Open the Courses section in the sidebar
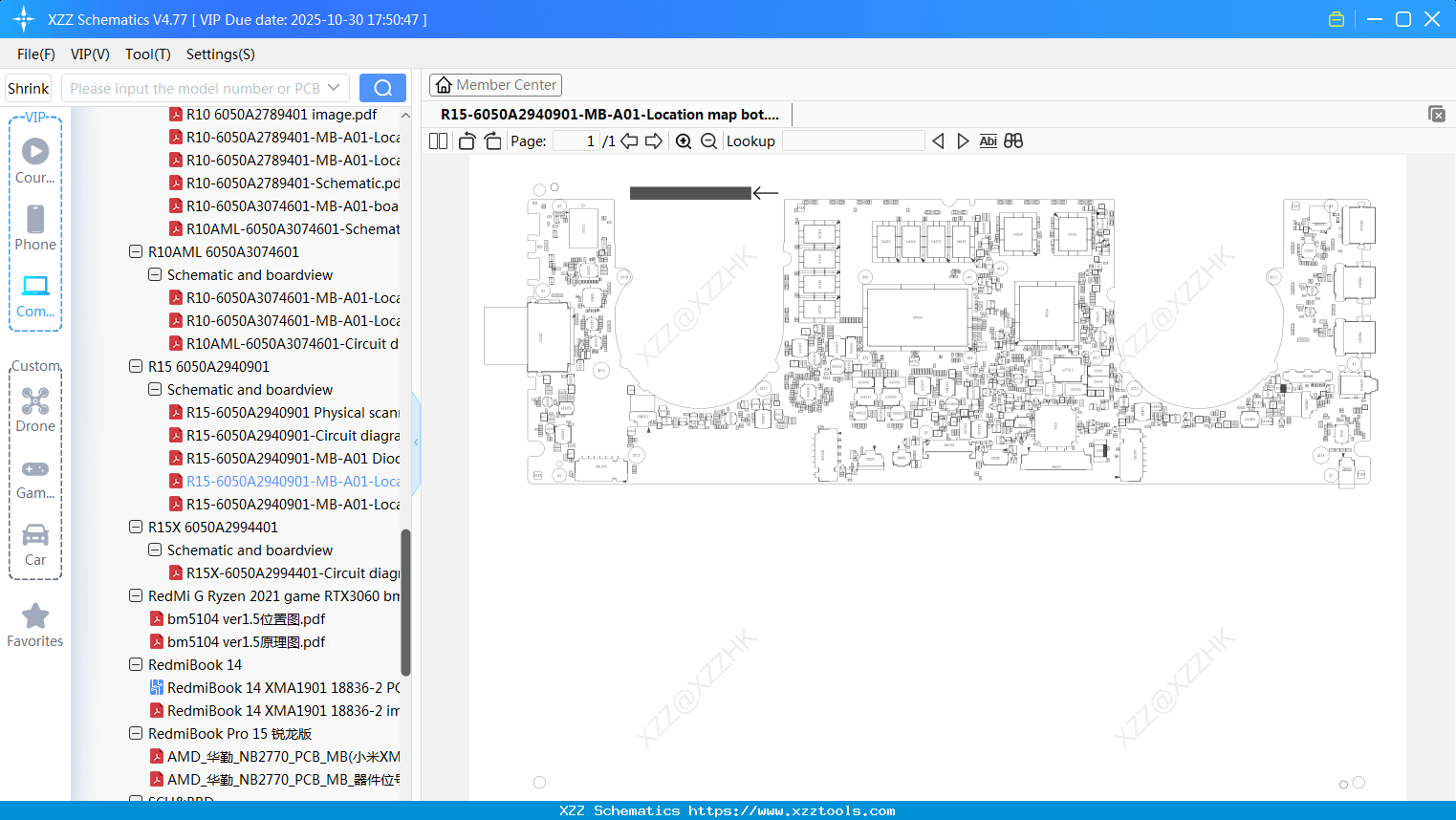Image resolution: width=1456 pixels, height=820 pixels. coord(35,161)
